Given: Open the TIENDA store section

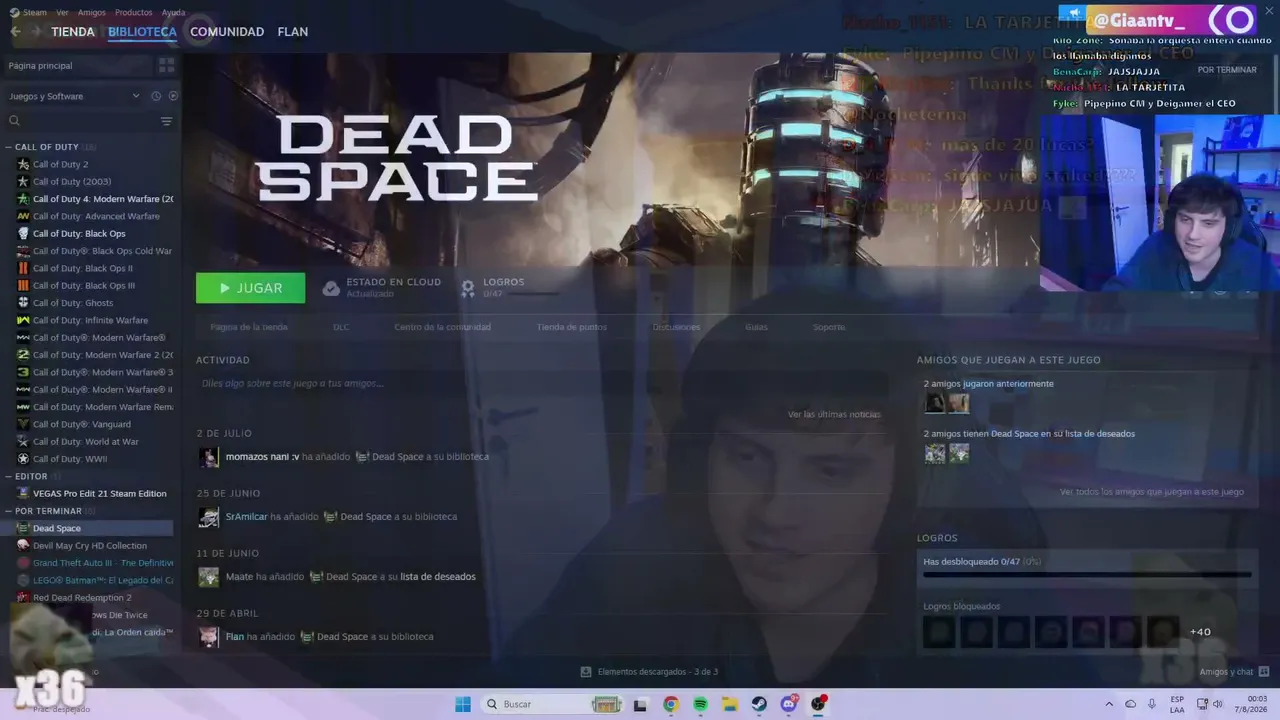Looking at the screenshot, I should pyautogui.click(x=73, y=32).
